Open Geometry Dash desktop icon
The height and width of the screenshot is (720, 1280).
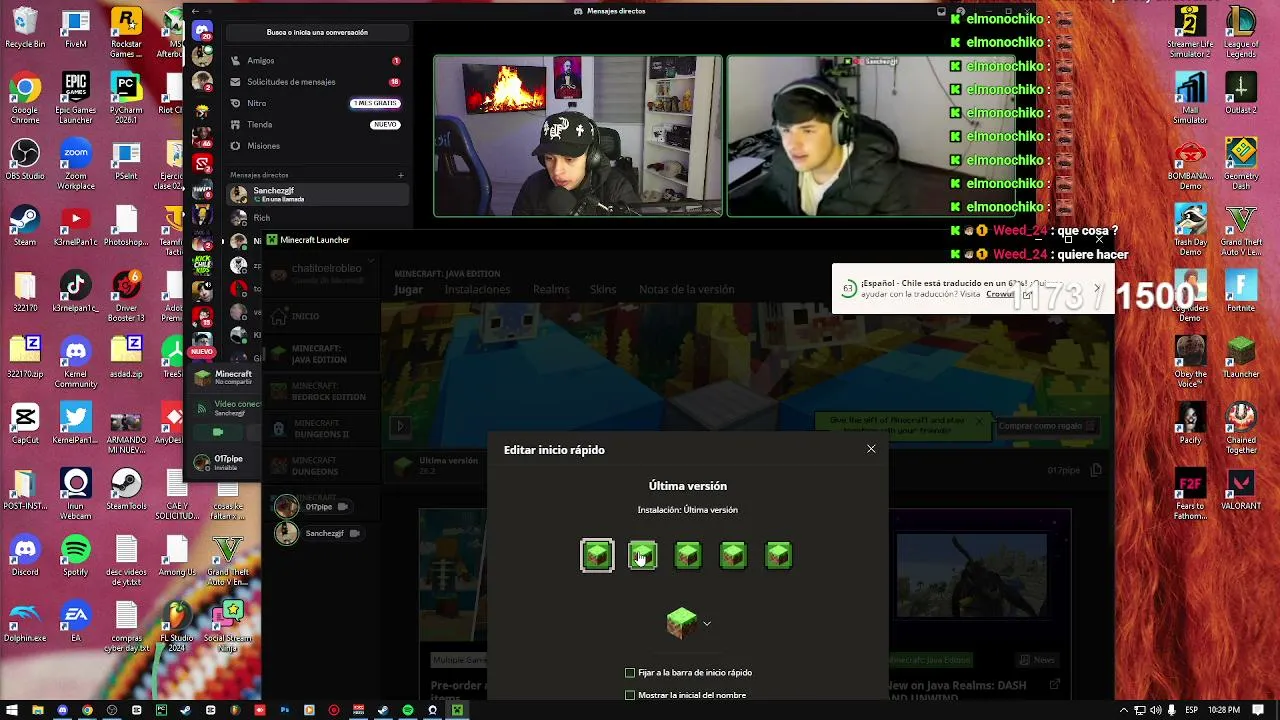tap(1241, 165)
